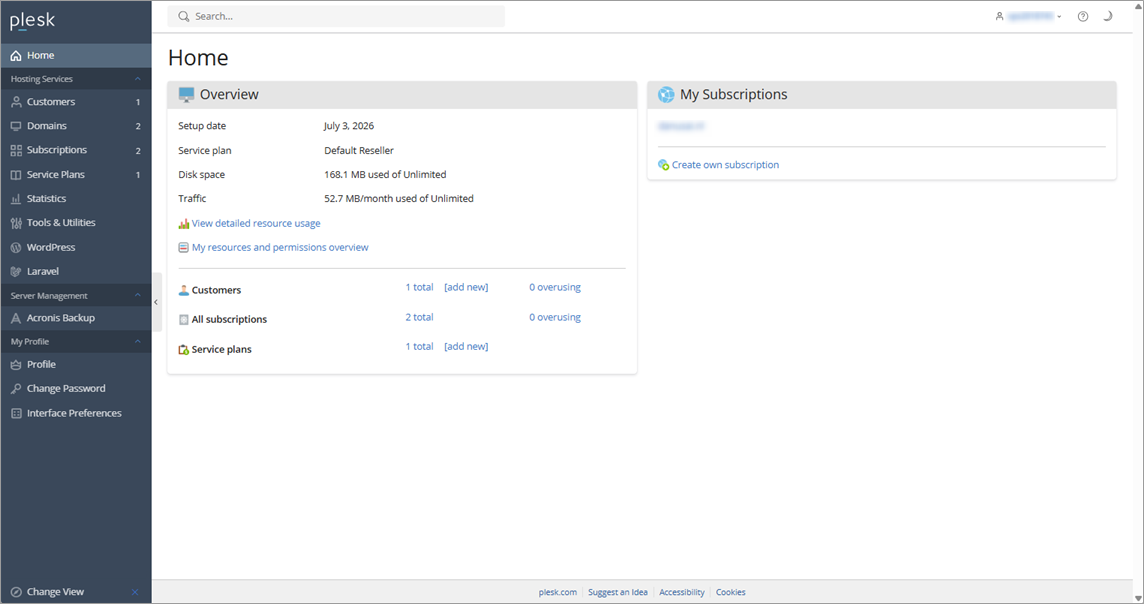The width and height of the screenshot is (1144, 604).
Task: Click Customers 1 total link
Action: [x=420, y=287]
